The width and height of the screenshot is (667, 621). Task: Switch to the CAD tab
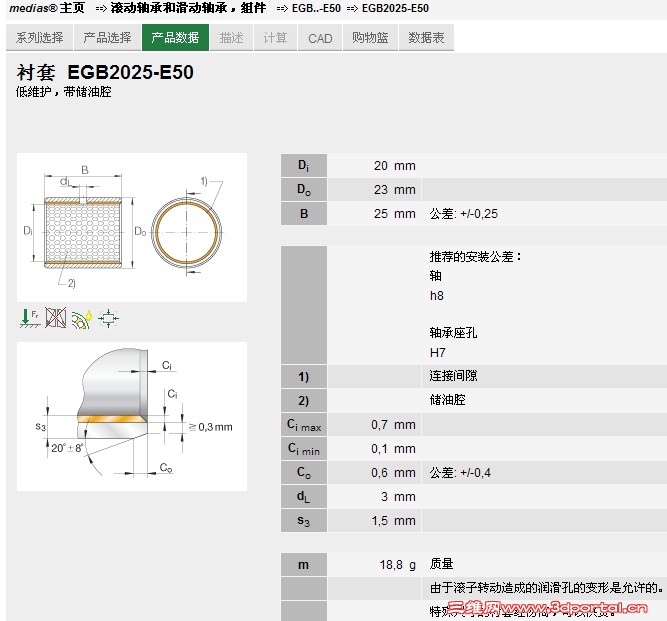pos(320,37)
